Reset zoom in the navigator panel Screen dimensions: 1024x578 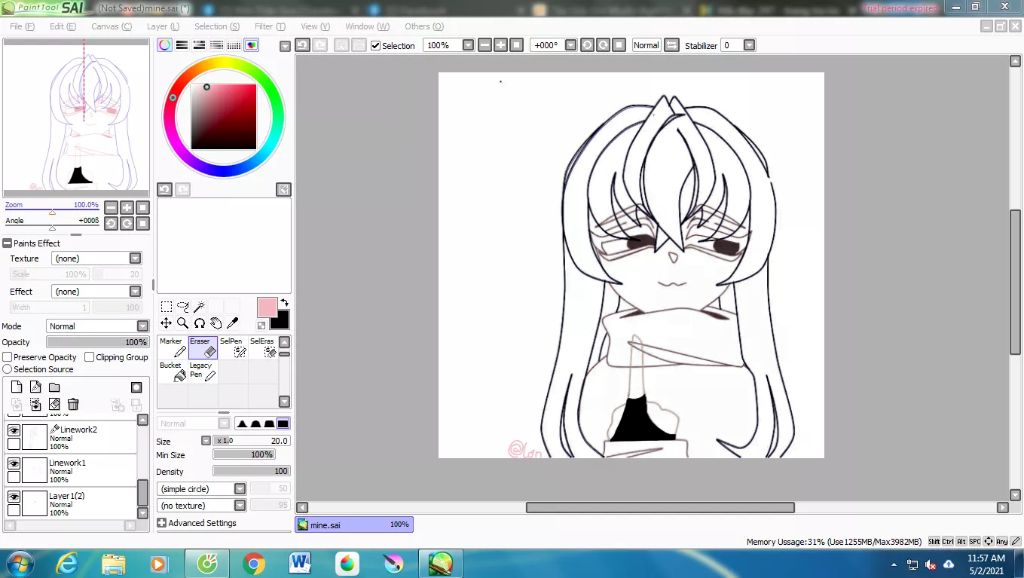point(142,208)
